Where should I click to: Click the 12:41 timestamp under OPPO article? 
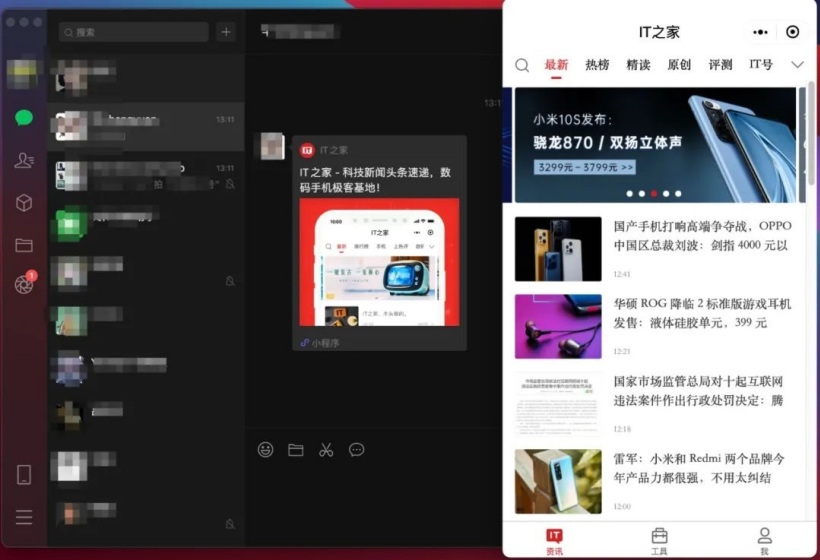[x=622, y=274]
